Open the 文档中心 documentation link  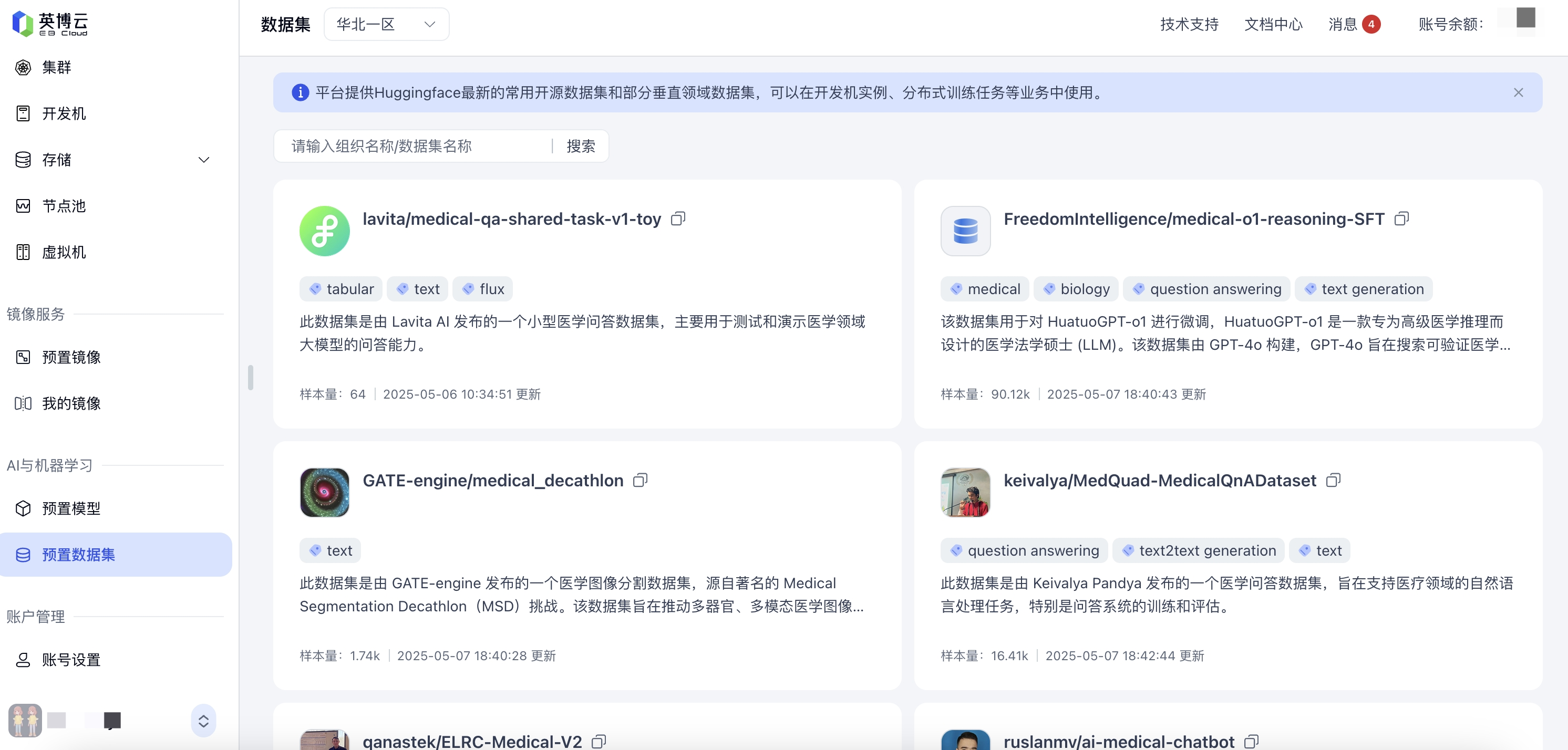(x=1273, y=24)
